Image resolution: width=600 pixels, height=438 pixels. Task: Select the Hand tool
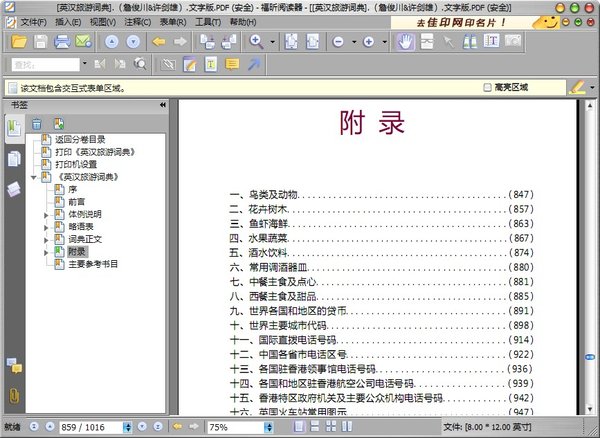[405, 41]
